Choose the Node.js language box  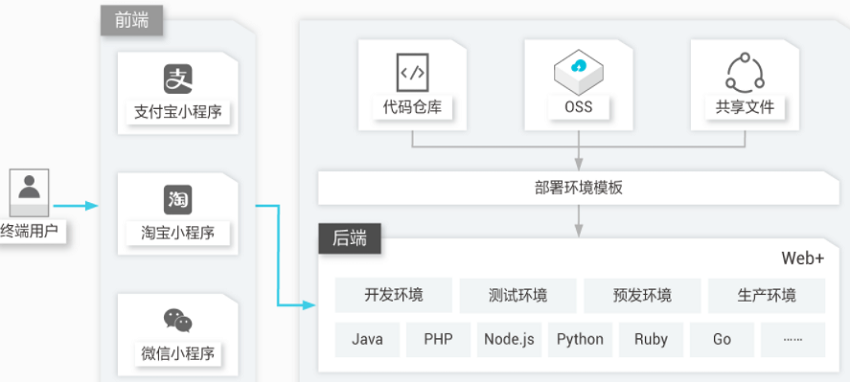[x=510, y=340]
